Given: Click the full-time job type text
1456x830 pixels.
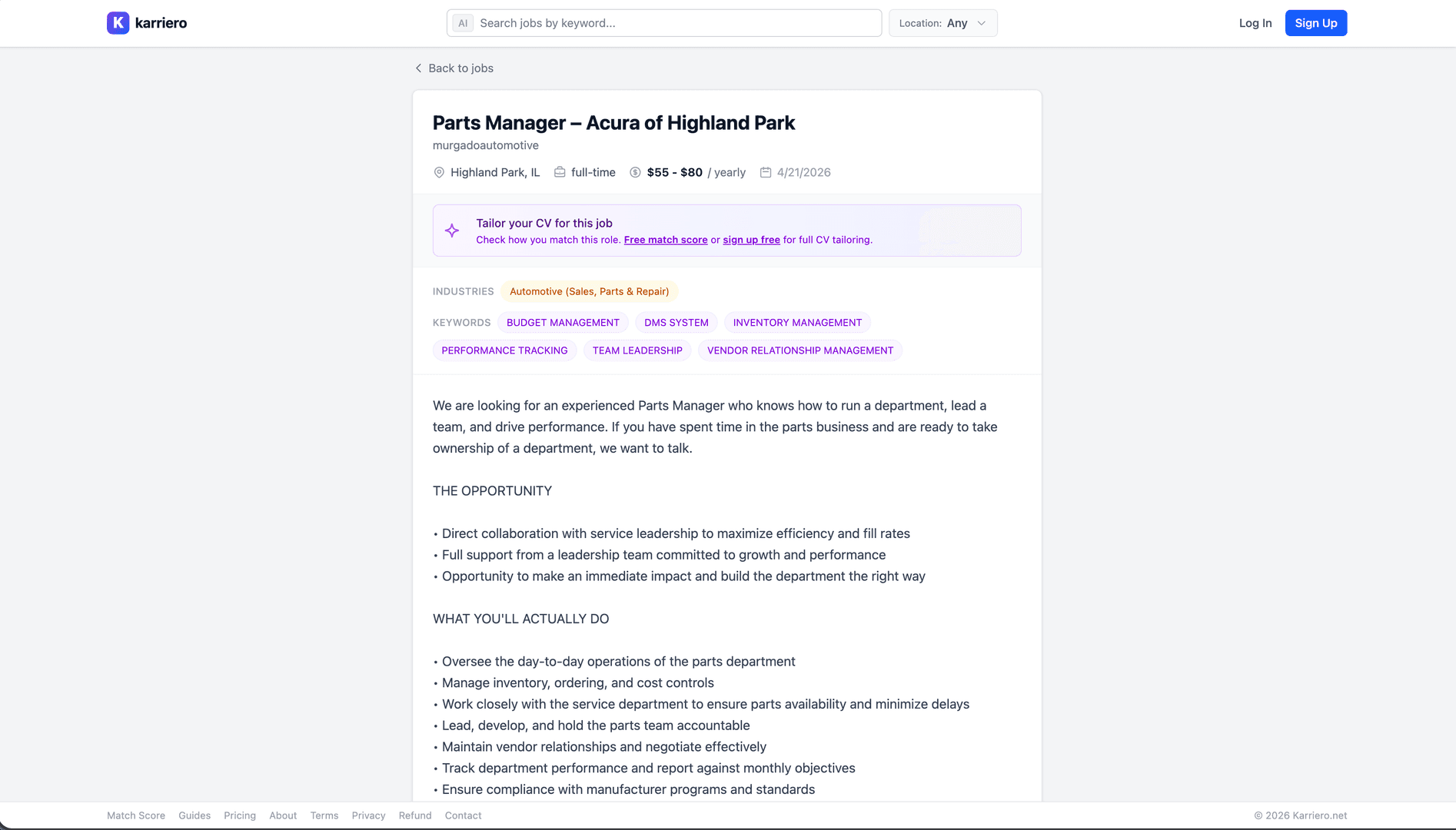Looking at the screenshot, I should pos(593,172).
